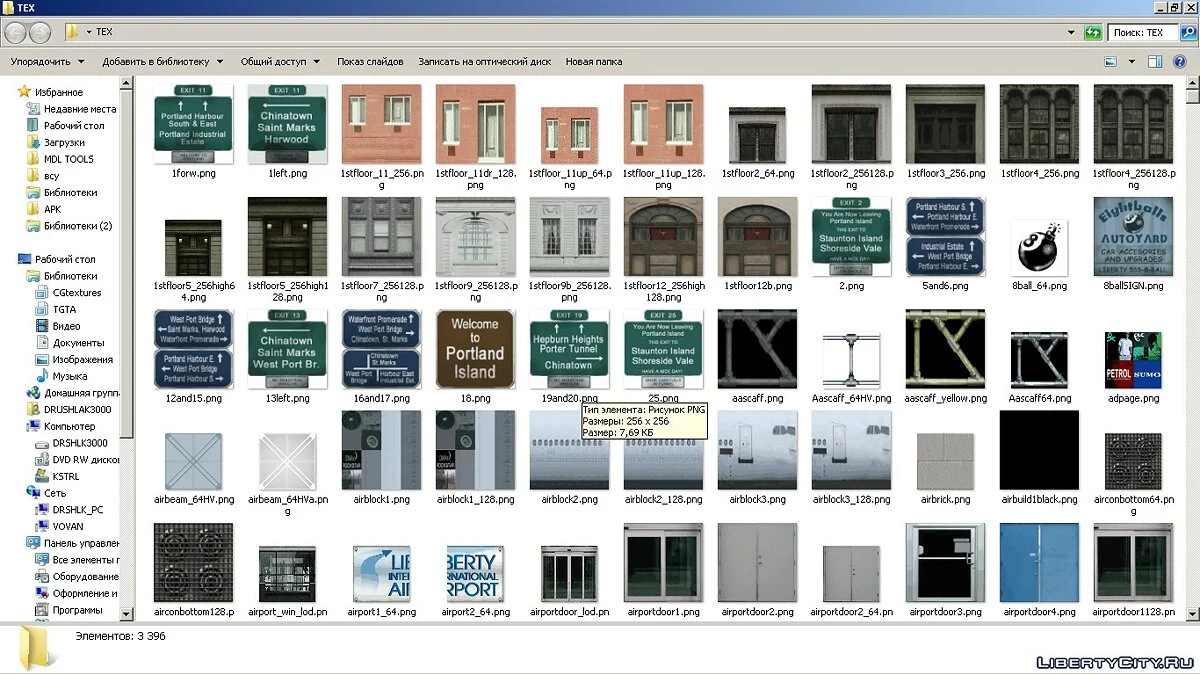Image resolution: width=1200 pixels, height=675 pixels.
Task: Click the search magnifier icon
Action: 1188,32
